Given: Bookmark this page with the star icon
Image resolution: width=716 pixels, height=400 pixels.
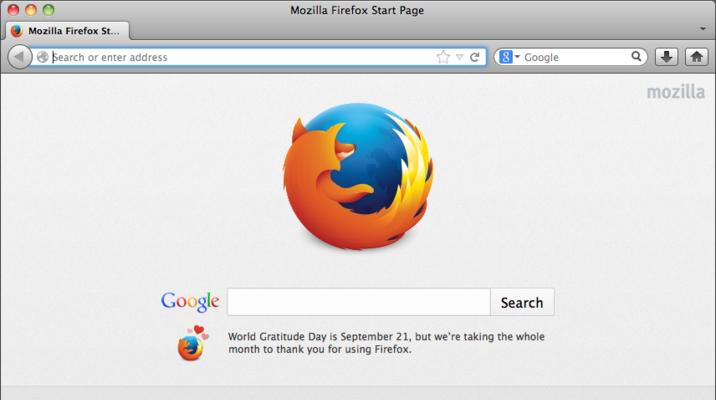Looking at the screenshot, I should pos(443,57).
